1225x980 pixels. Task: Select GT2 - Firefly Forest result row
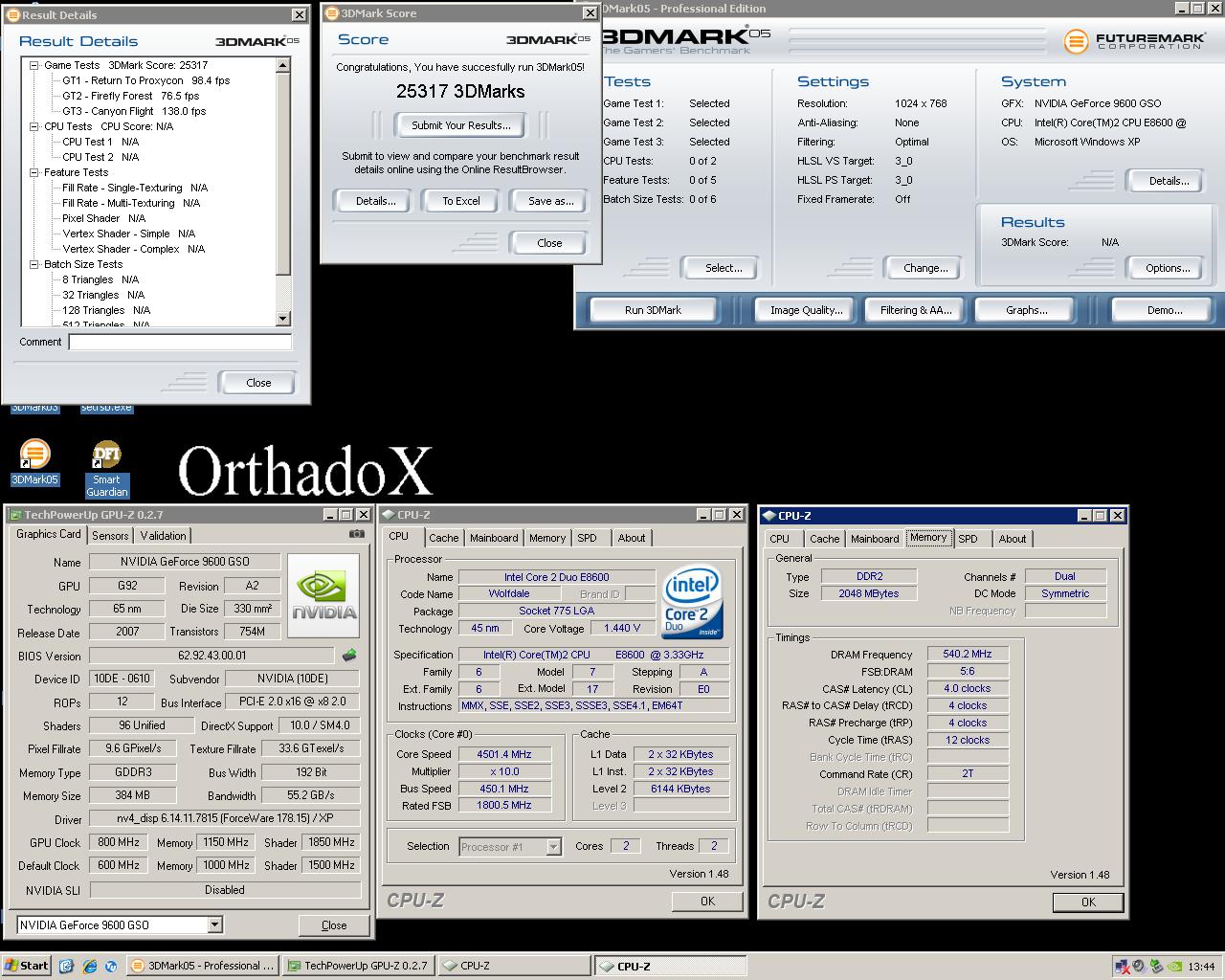(131, 96)
